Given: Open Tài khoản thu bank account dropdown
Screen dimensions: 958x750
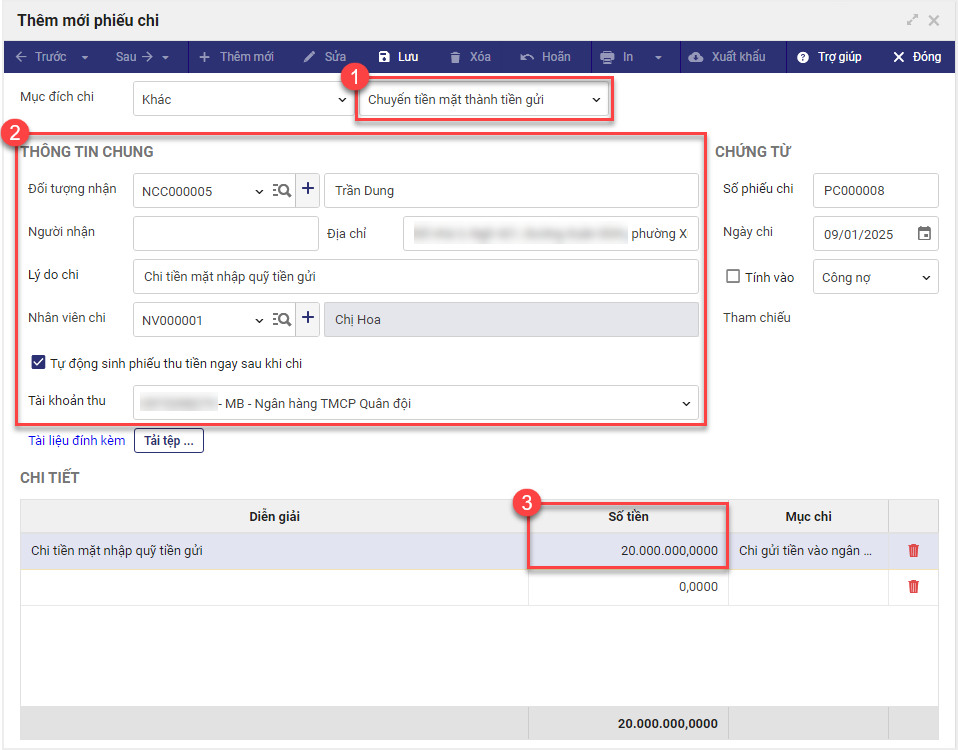Looking at the screenshot, I should point(416,402).
